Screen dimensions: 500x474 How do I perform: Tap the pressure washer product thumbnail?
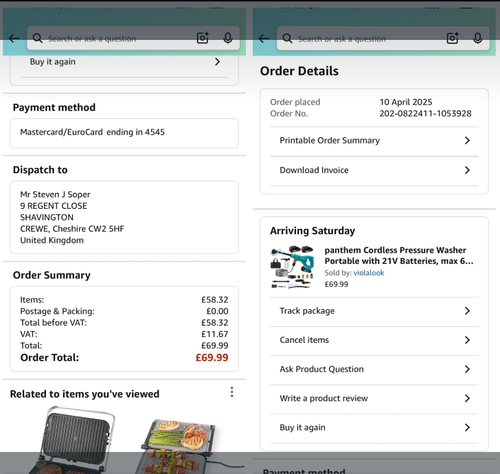click(292, 267)
